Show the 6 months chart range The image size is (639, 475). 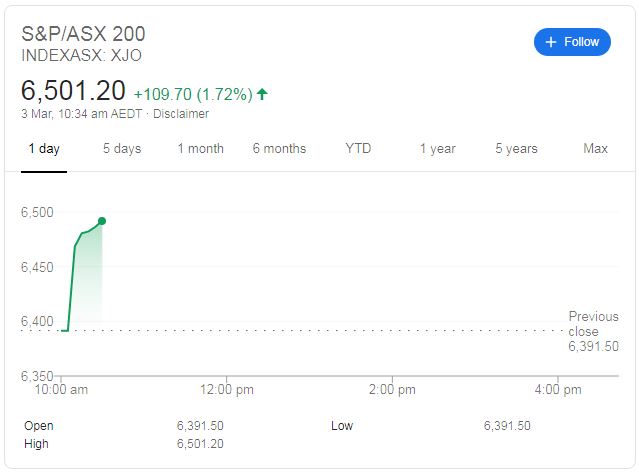click(x=279, y=149)
